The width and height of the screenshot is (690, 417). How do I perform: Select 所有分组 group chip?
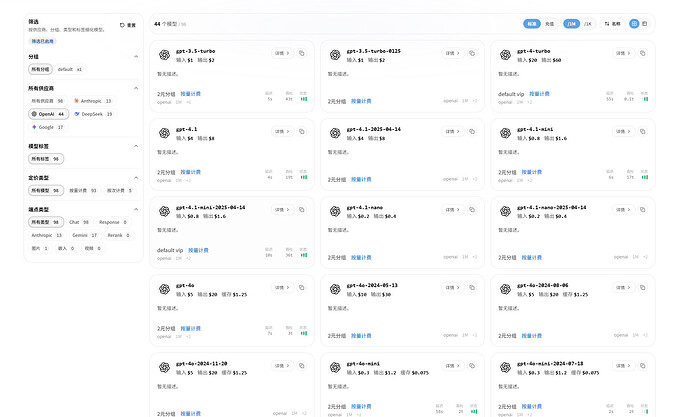click(x=40, y=70)
